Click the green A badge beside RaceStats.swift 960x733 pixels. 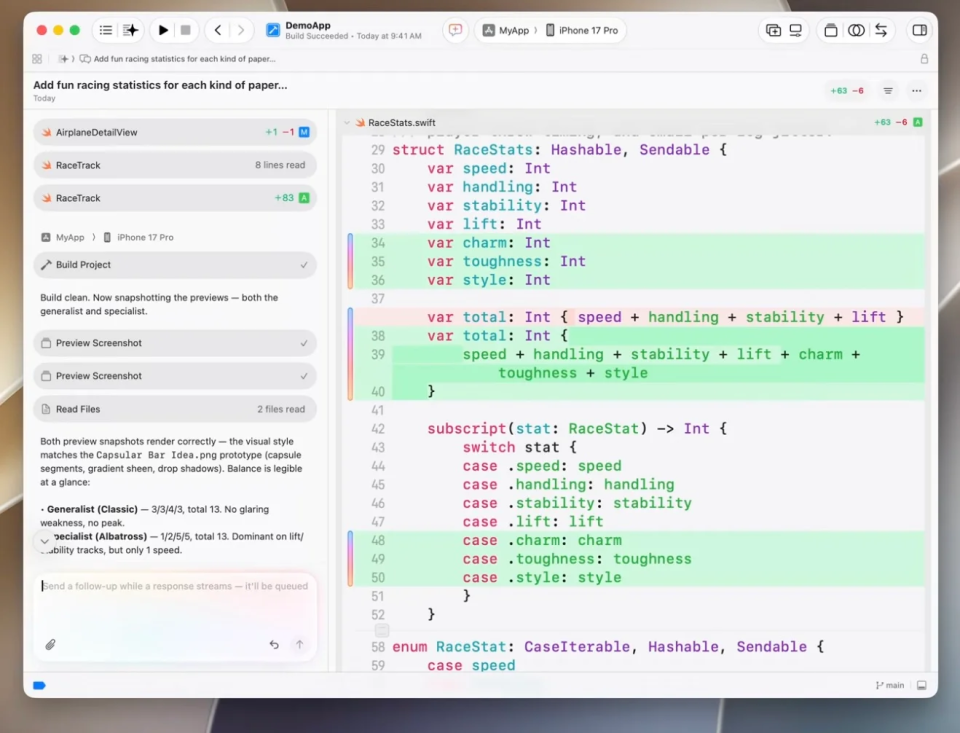point(918,122)
